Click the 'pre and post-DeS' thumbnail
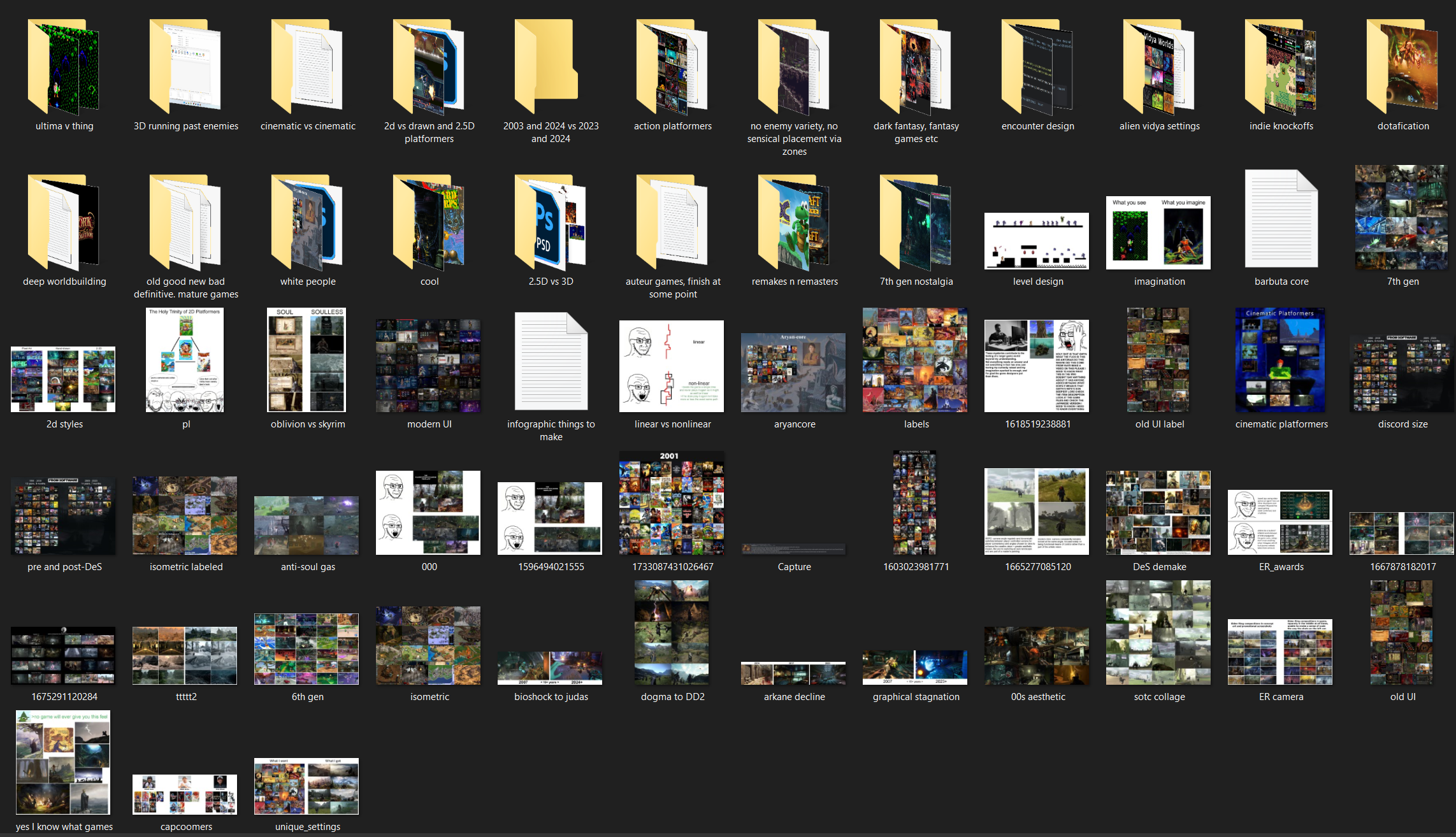Image resolution: width=1456 pixels, height=837 pixels. click(63, 516)
